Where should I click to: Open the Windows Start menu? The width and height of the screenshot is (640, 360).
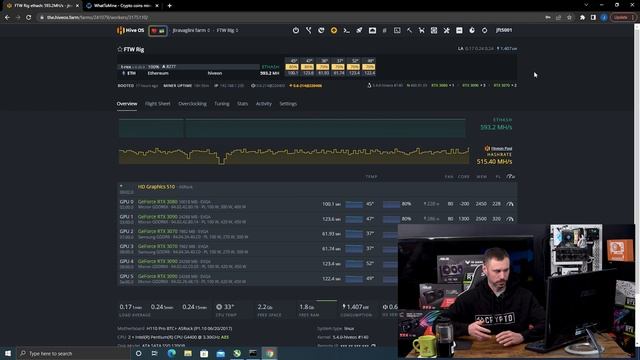[x=8, y=353]
